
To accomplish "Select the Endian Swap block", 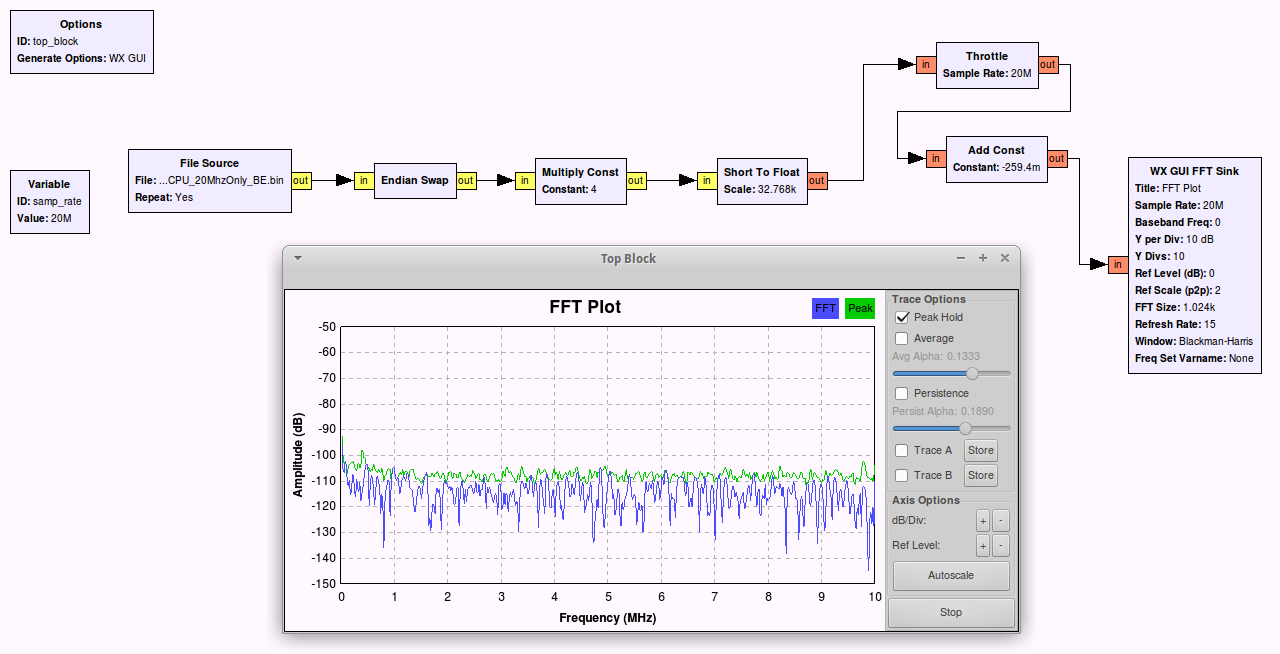I will tap(415, 181).
